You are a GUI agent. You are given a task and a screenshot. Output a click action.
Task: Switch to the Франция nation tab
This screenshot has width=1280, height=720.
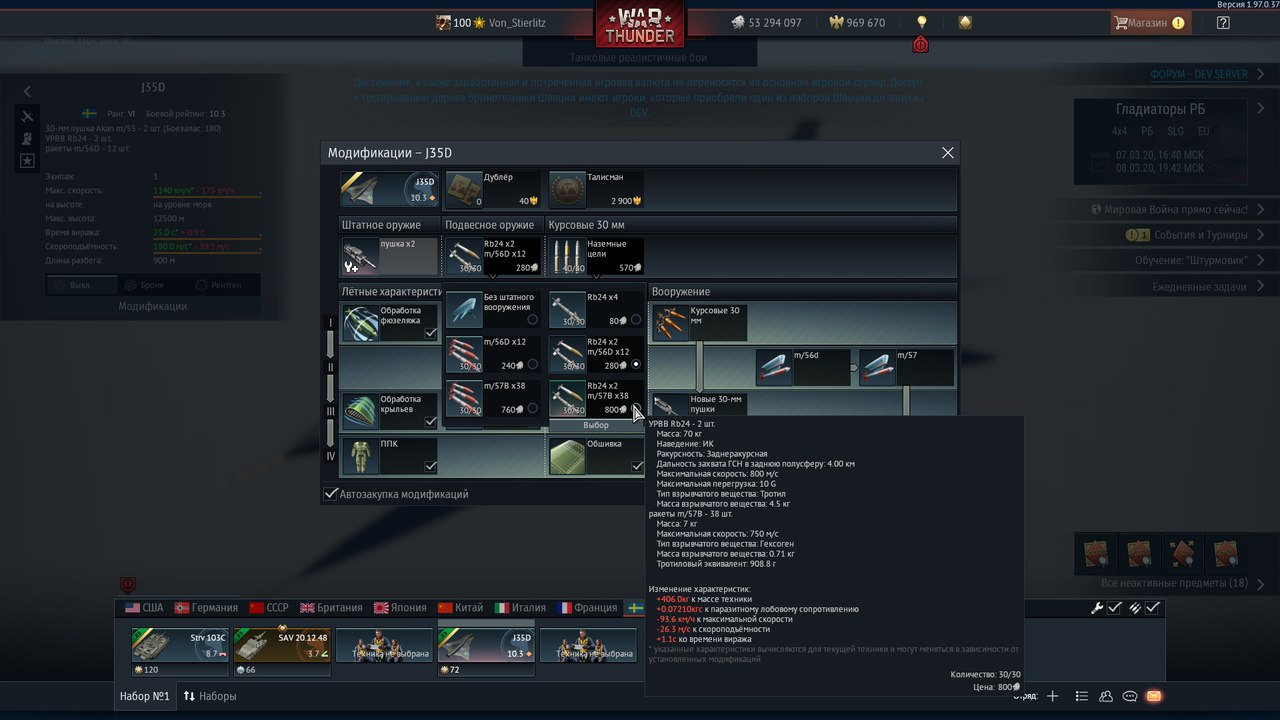(587, 607)
